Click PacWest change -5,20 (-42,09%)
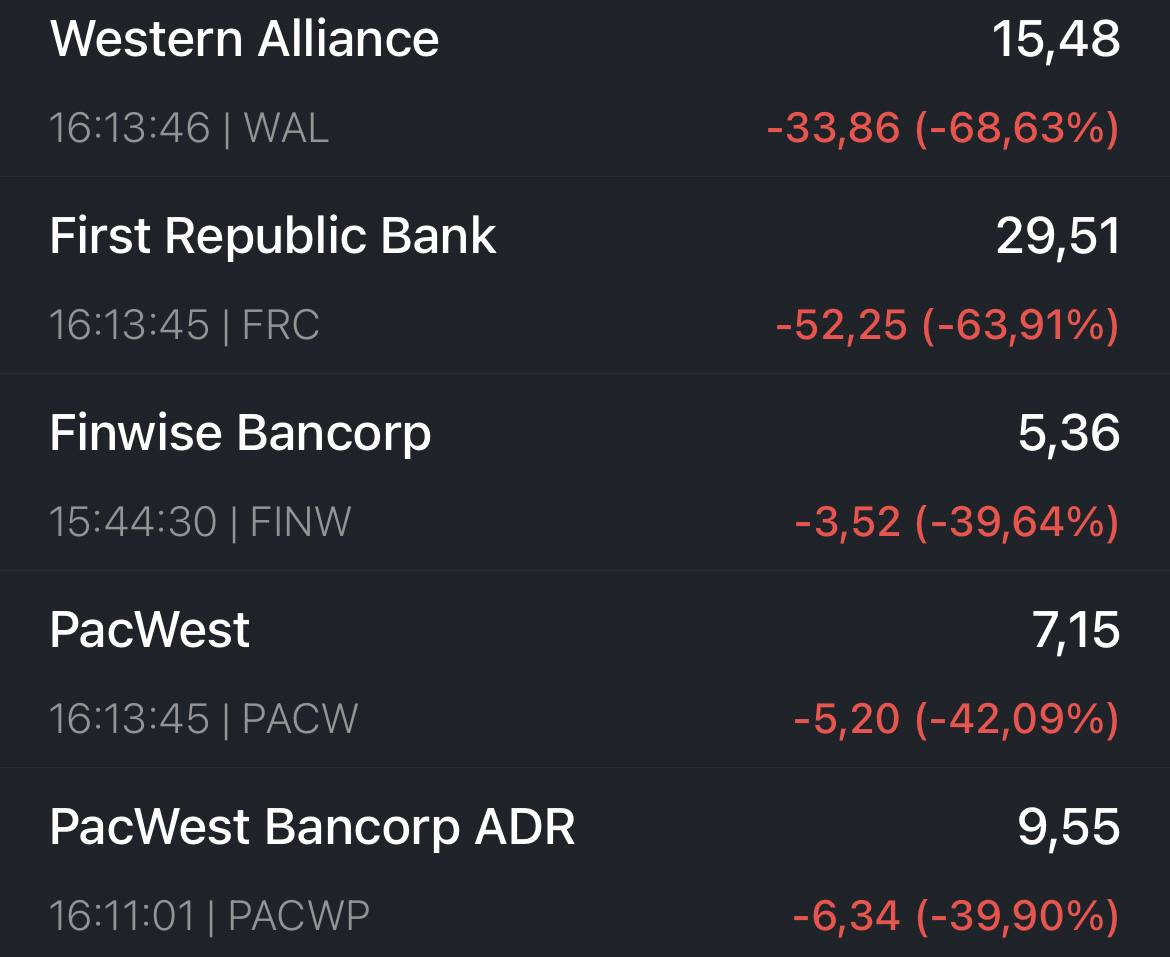This screenshot has height=957, width=1170. (x=957, y=718)
